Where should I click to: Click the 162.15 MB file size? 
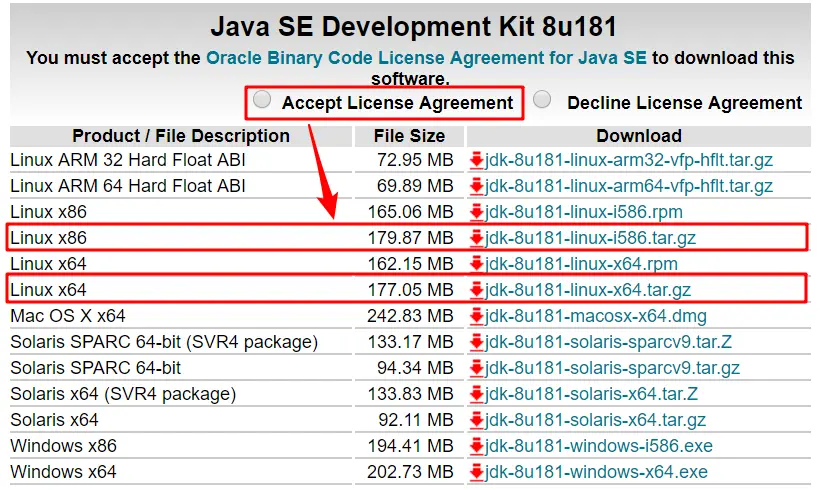coord(410,264)
